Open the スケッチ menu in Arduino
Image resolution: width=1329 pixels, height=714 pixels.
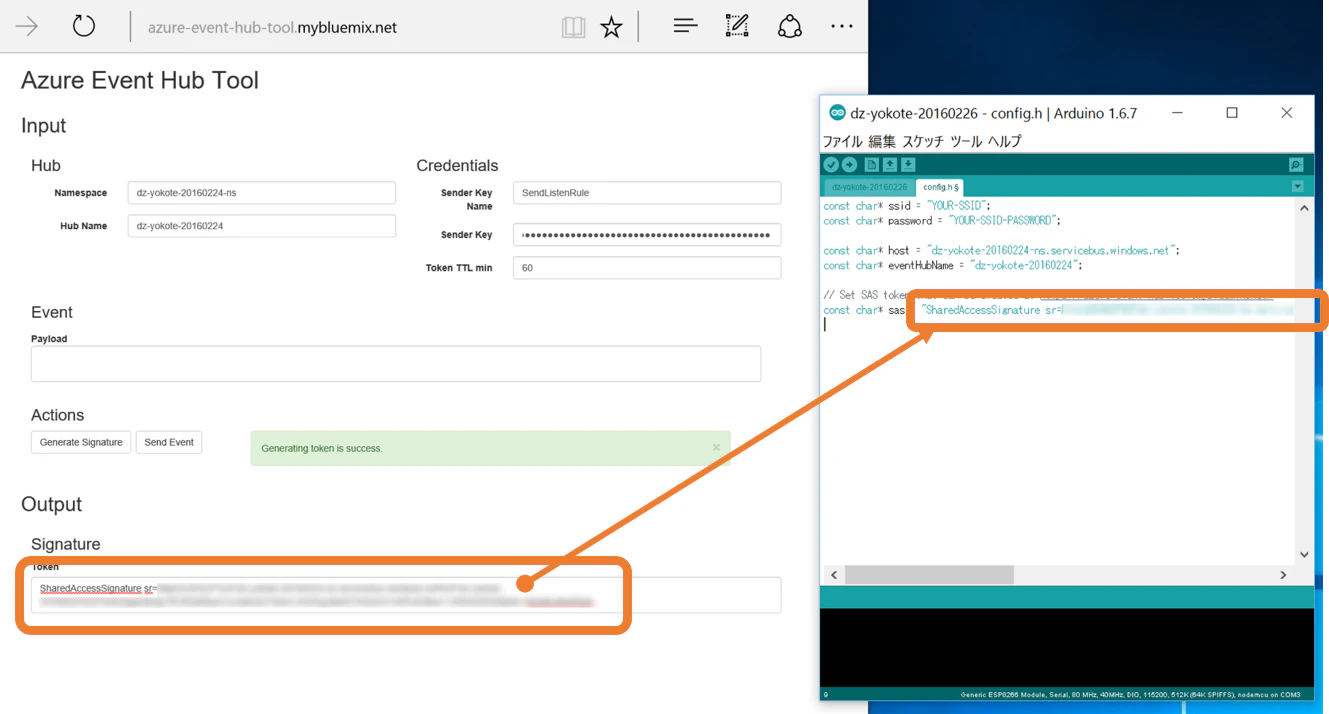point(924,141)
